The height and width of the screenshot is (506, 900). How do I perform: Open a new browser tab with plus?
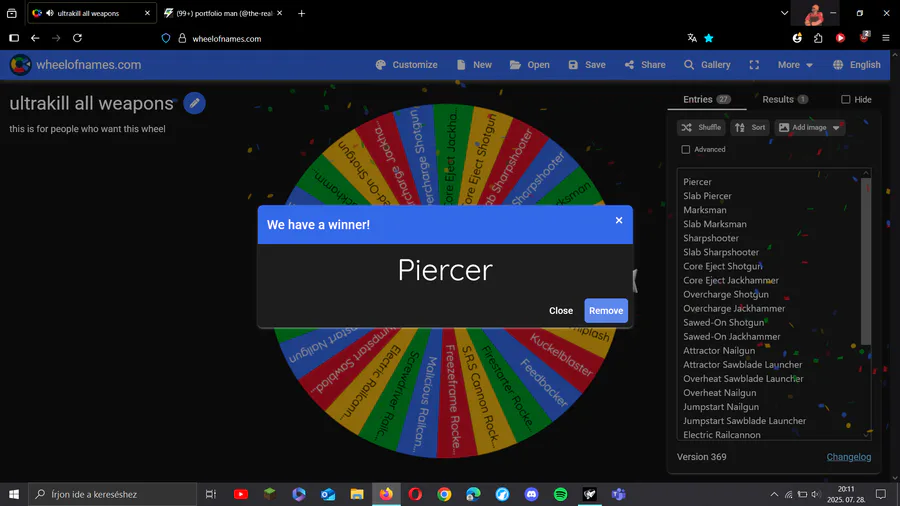(301, 13)
